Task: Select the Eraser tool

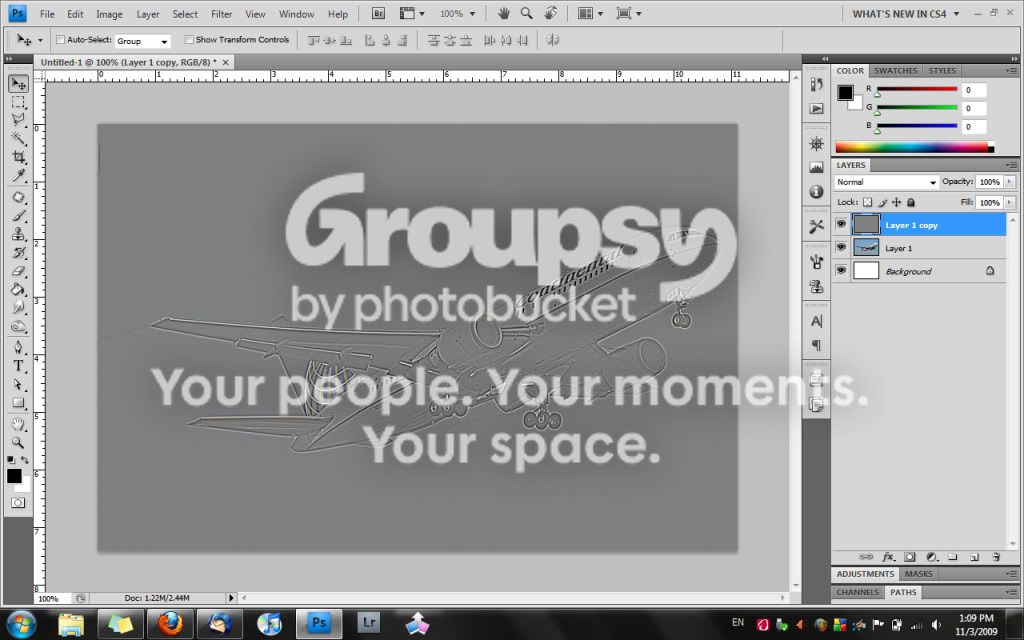Action: (18, 270)
